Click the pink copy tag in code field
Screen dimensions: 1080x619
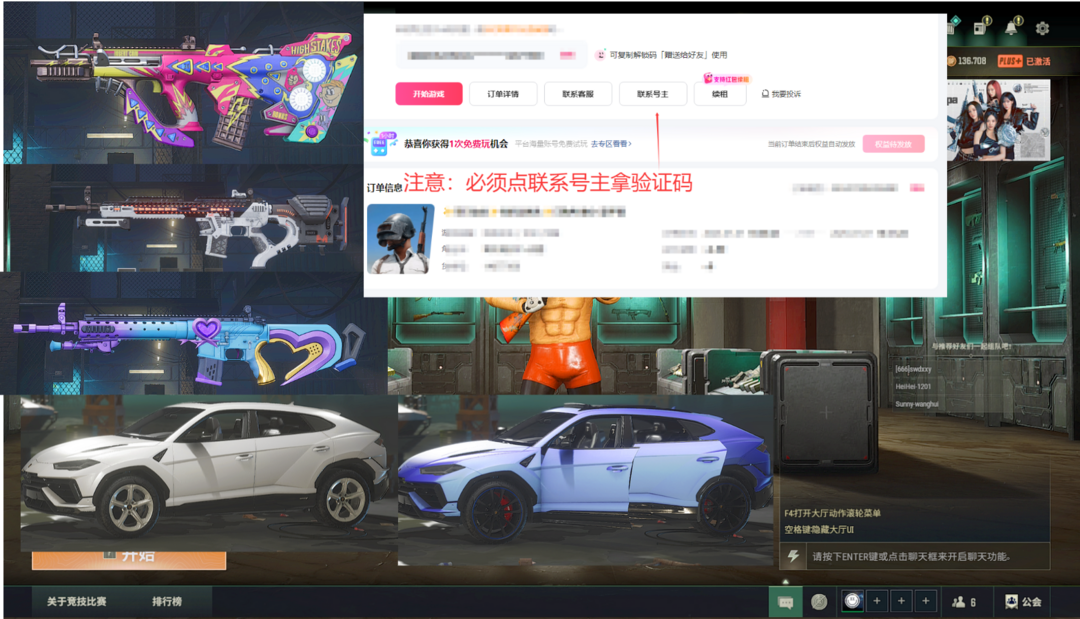[x=568, y=55]
